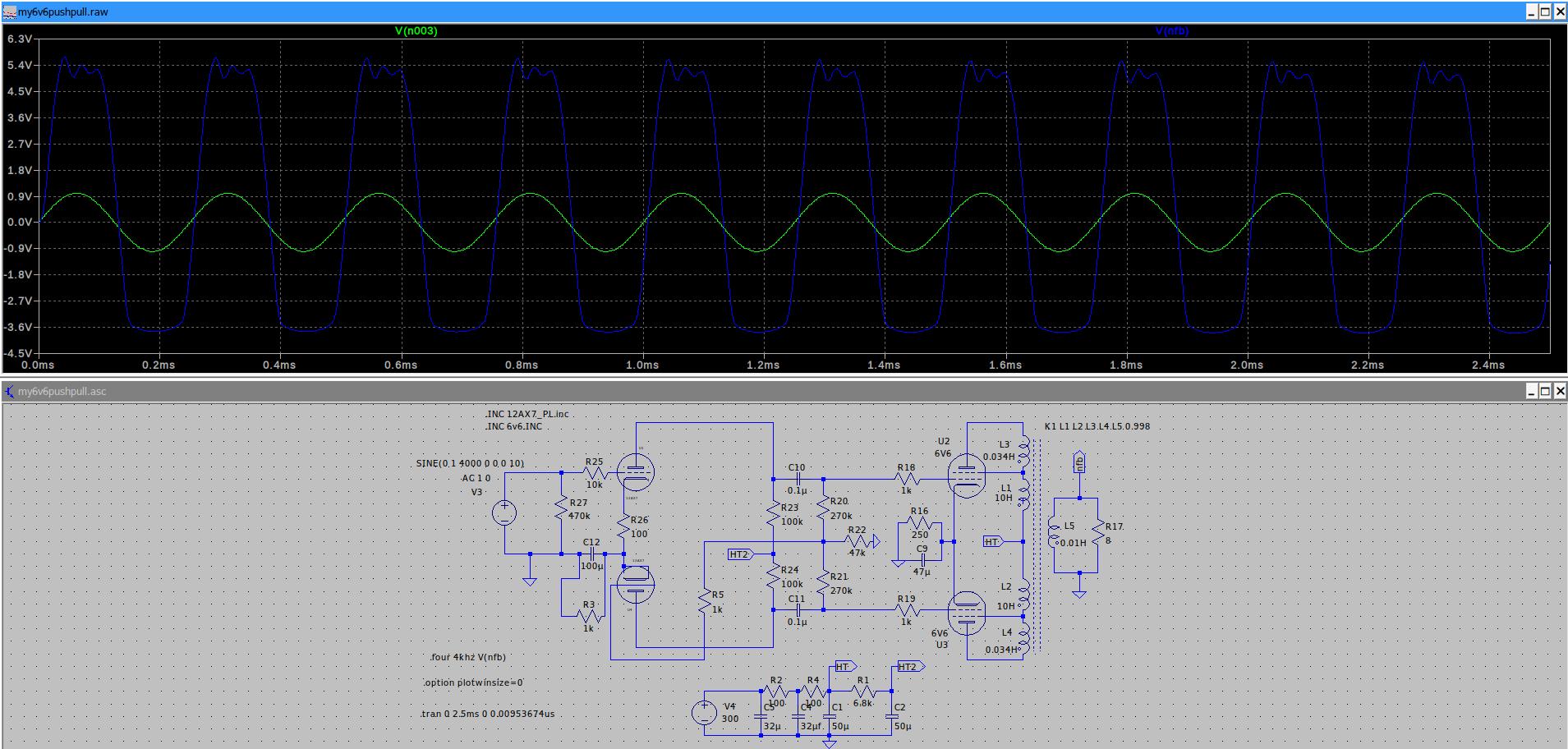Select inductor L3 0.034H winding
The width and height of the screenshot is (1568, 749).
(x=1023, y=453)
